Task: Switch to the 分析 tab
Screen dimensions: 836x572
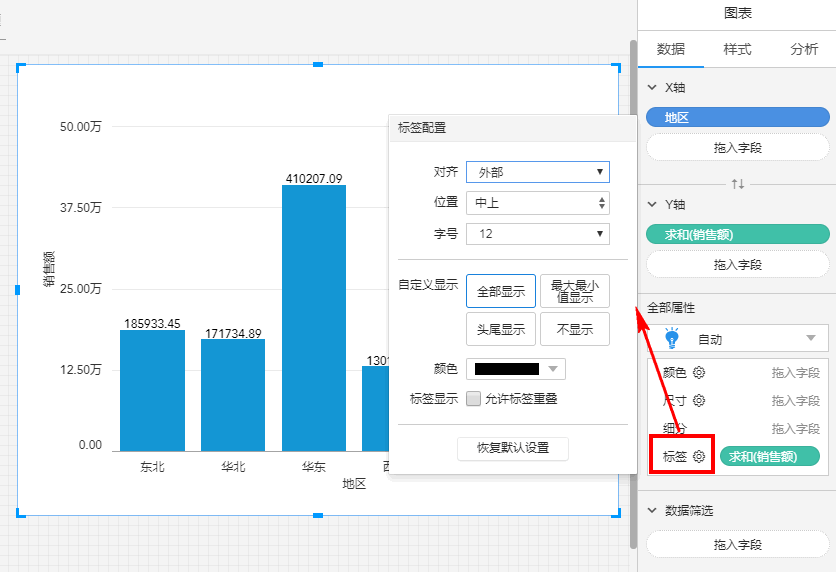Action: click(803, 49)
